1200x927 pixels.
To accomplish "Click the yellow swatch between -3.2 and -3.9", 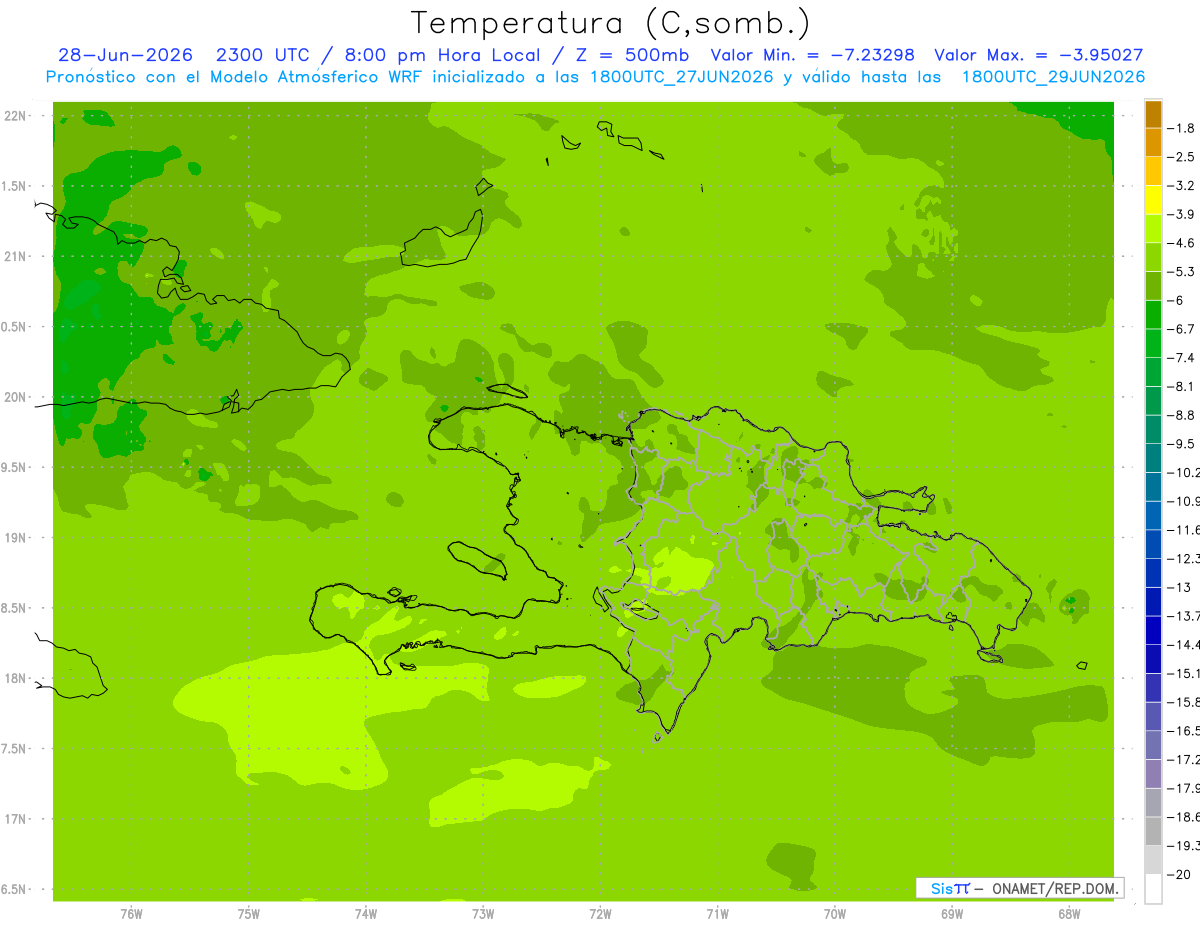I will point(1153,200).
